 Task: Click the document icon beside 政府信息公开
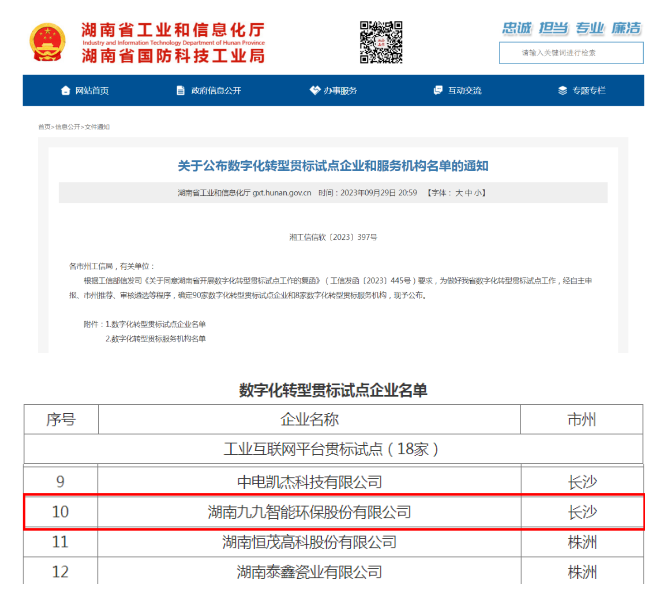point(181,91)
